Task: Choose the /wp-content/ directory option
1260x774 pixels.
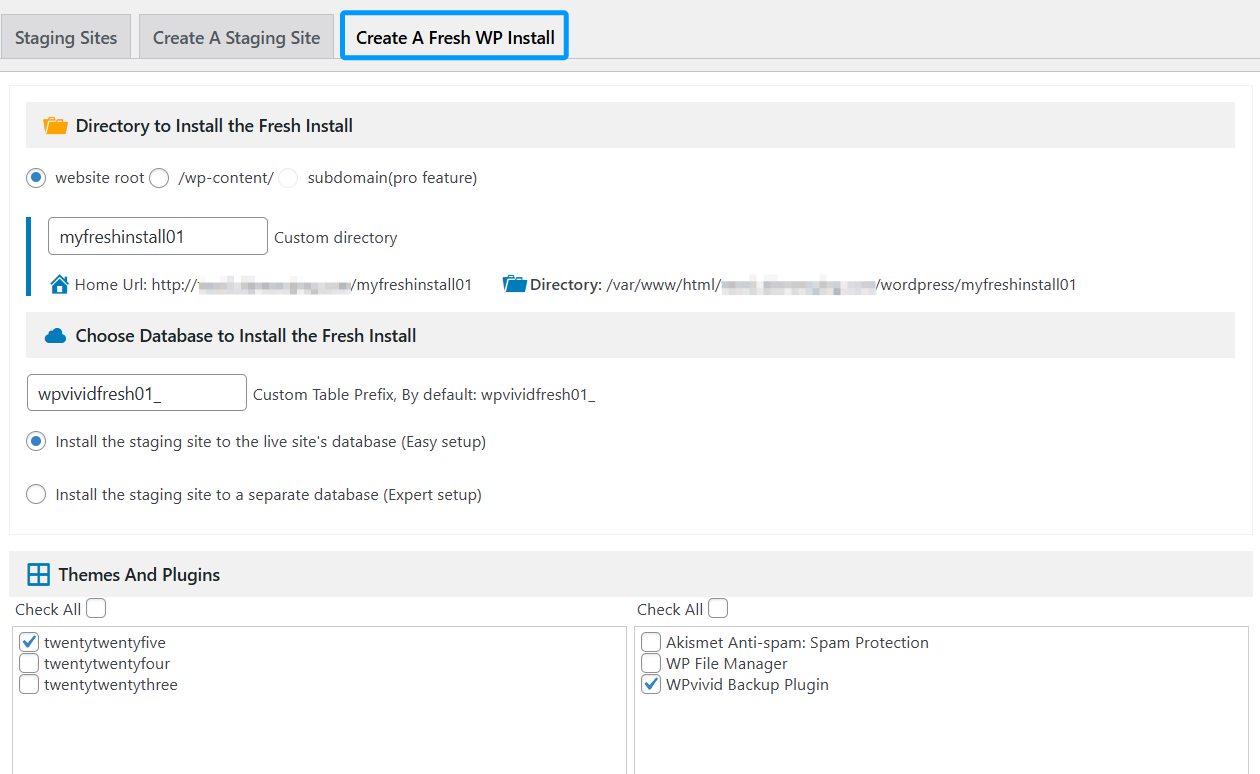Action: [x=159, y=178]
